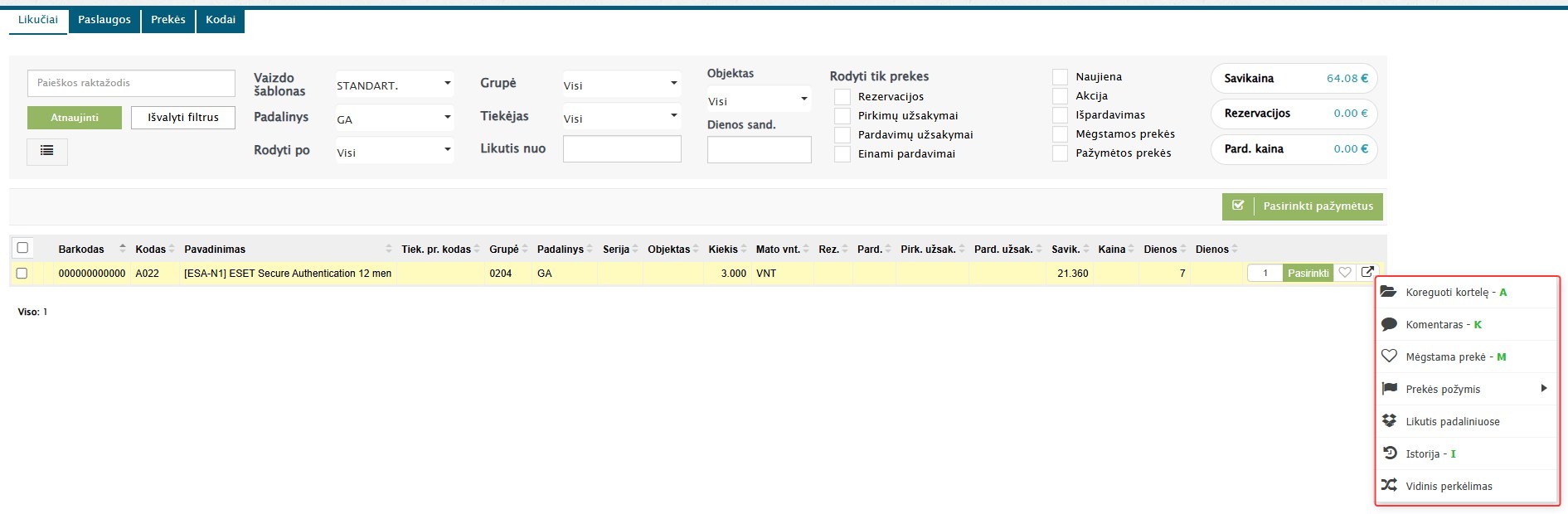Click the product name ESET Secure Authentication 12 men
Image resolution: width=1568 pixels, height=514 pixels.
[x=288, y=274]
